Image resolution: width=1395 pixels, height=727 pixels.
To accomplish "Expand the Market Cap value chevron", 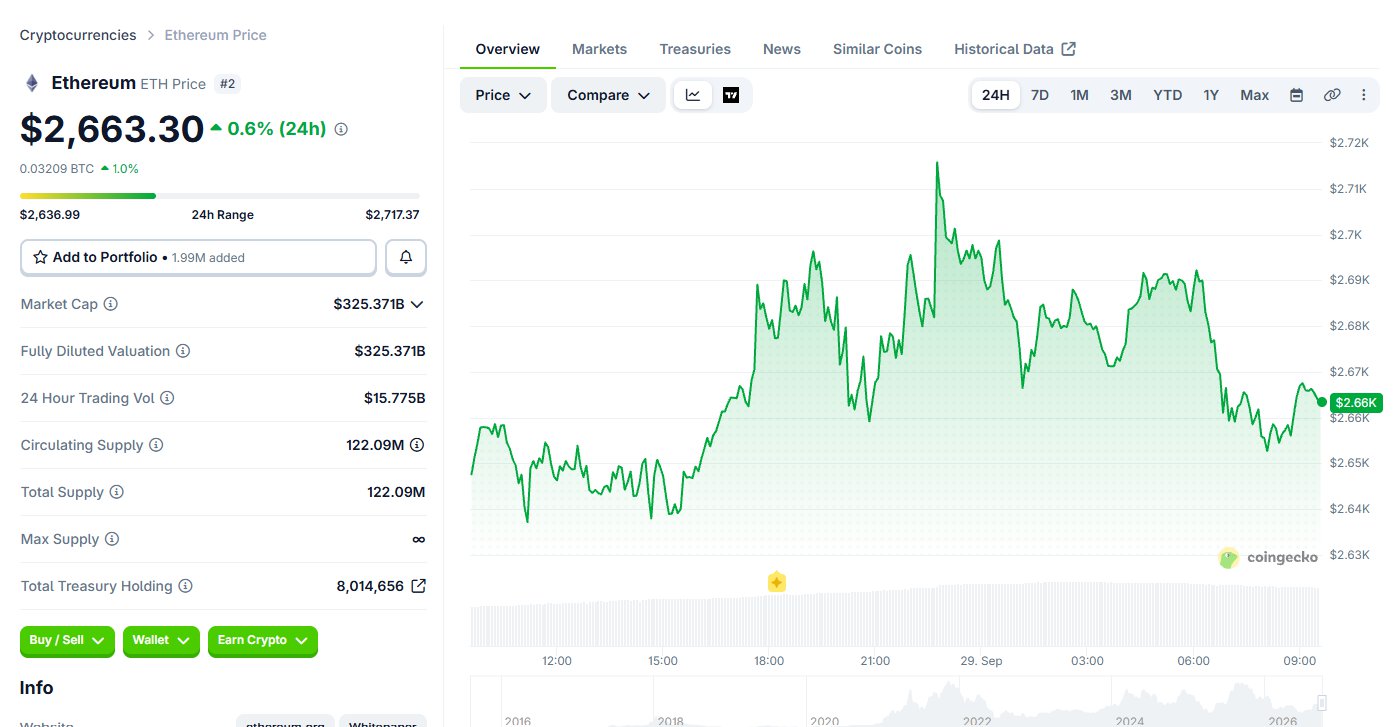I will (x=417, y=304).
